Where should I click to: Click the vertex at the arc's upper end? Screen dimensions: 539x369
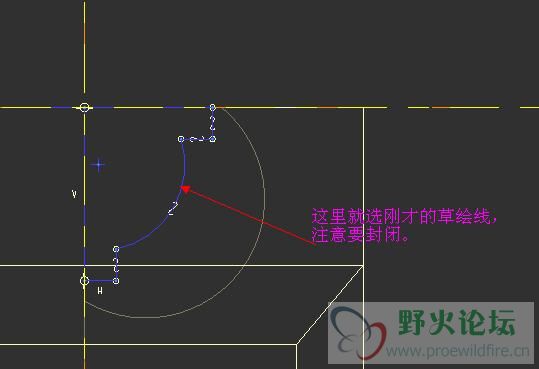click(181, 139)
